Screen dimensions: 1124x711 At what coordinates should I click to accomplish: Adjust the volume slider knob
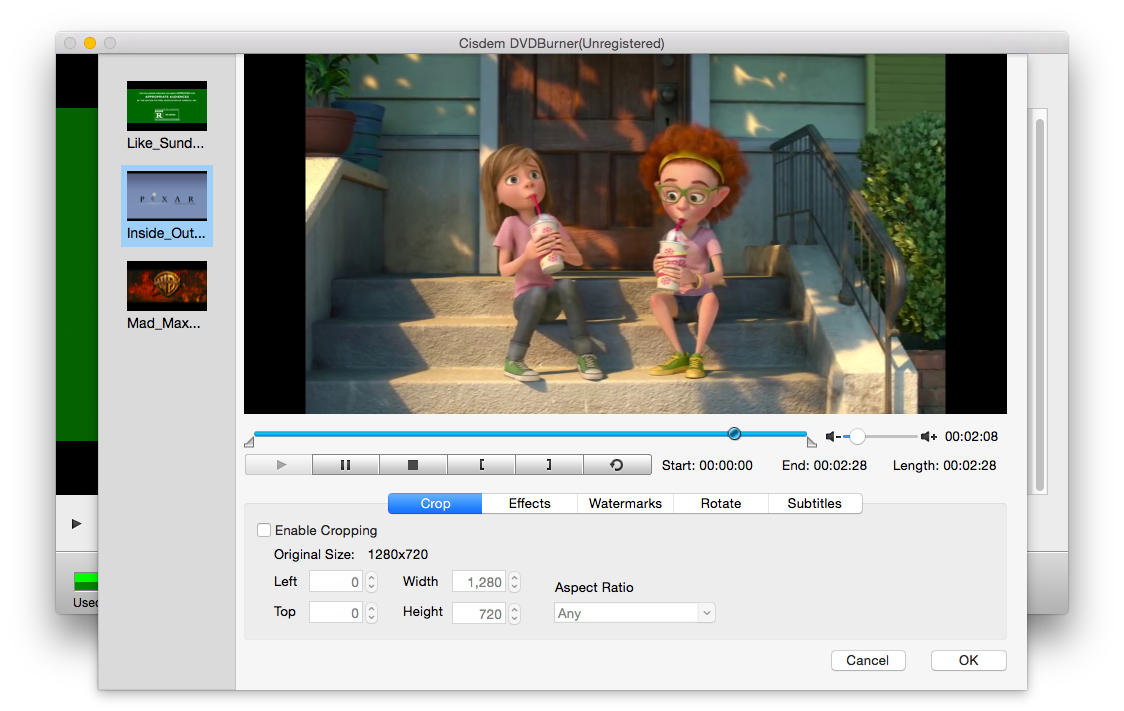(857, 436)
